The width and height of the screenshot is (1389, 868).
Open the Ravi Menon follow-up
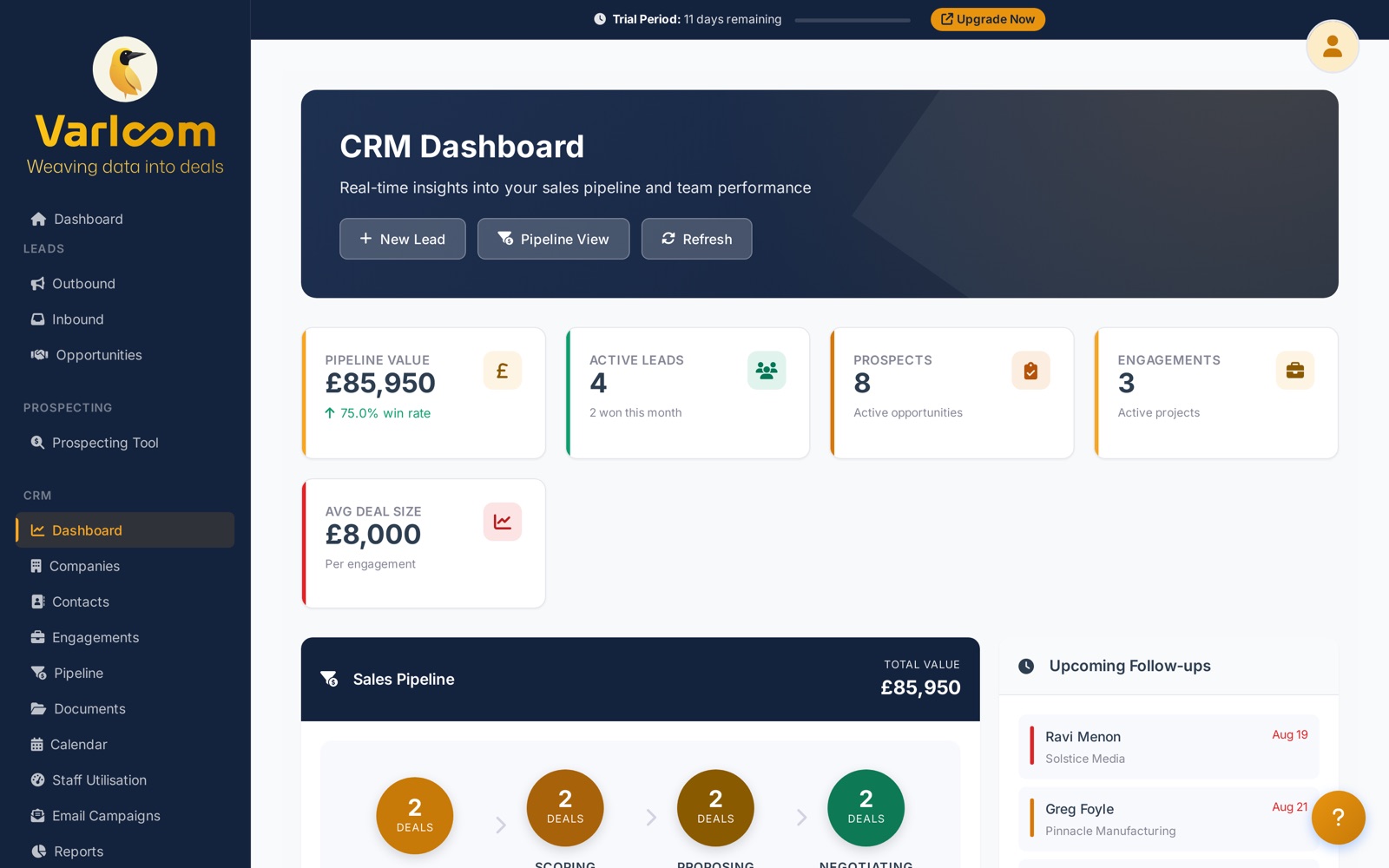coord(1168,746)
